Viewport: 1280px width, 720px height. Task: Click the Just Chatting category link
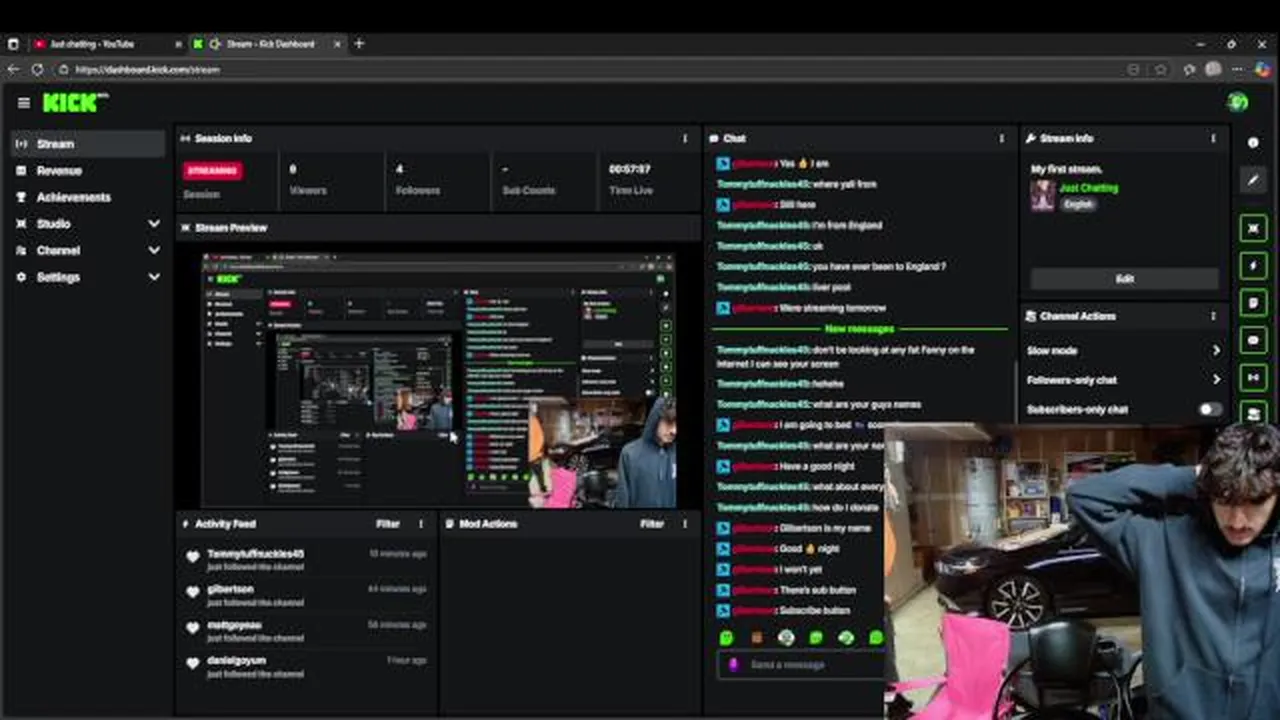[x=1089, y=188]
